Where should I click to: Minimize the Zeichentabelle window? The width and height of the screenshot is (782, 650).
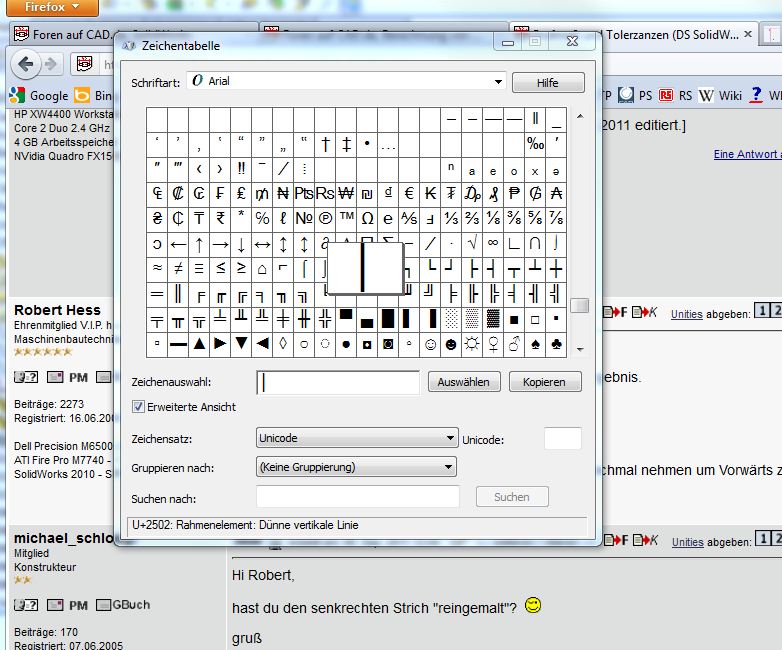508,42
